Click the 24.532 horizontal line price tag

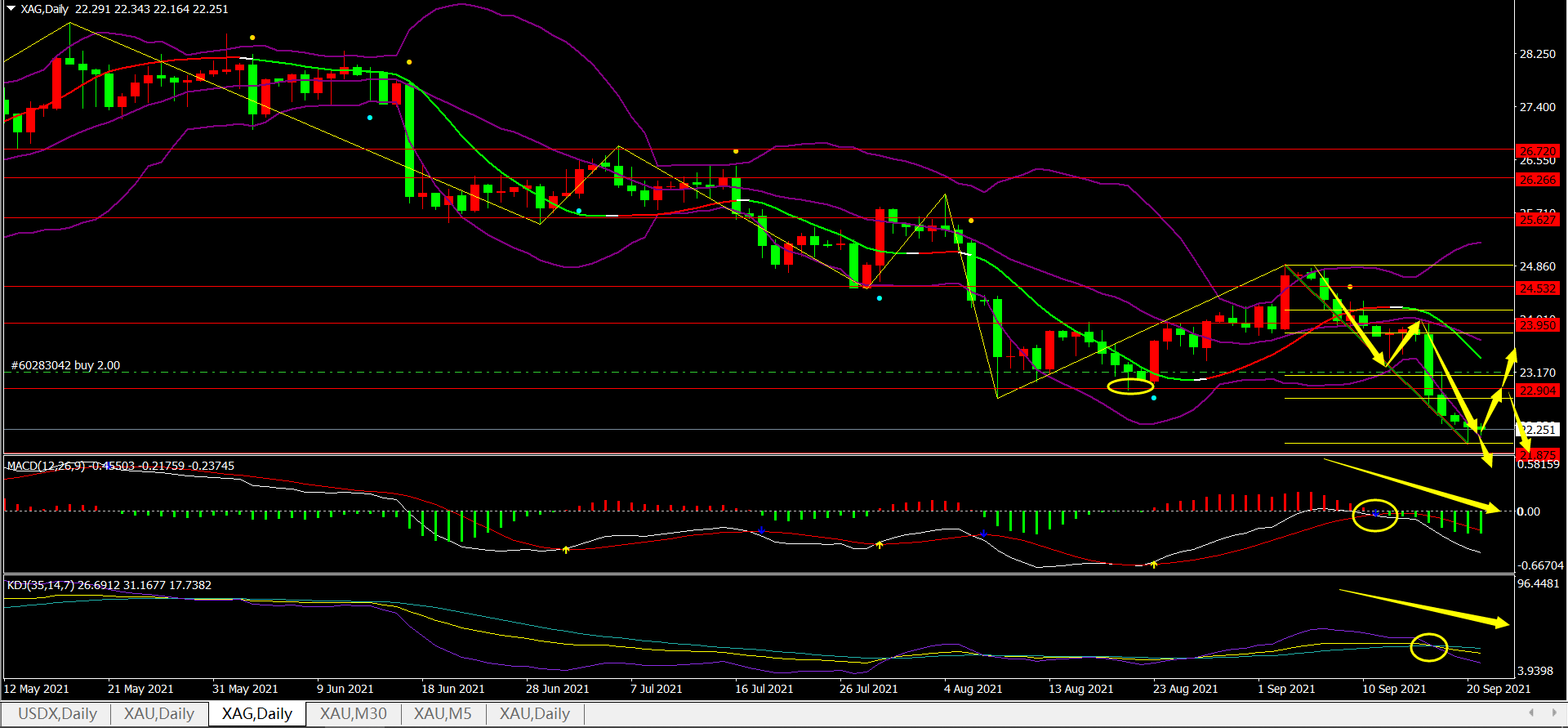1537,288
